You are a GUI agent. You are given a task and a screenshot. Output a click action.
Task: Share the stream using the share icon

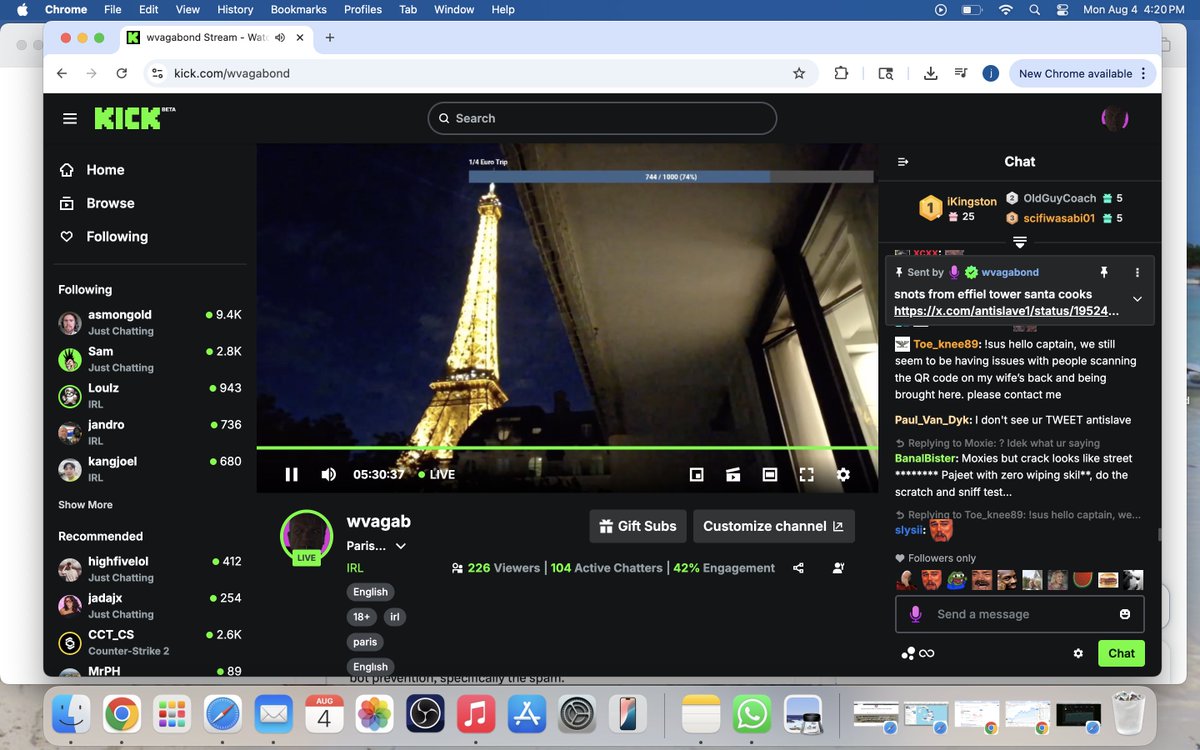[798, 567]
